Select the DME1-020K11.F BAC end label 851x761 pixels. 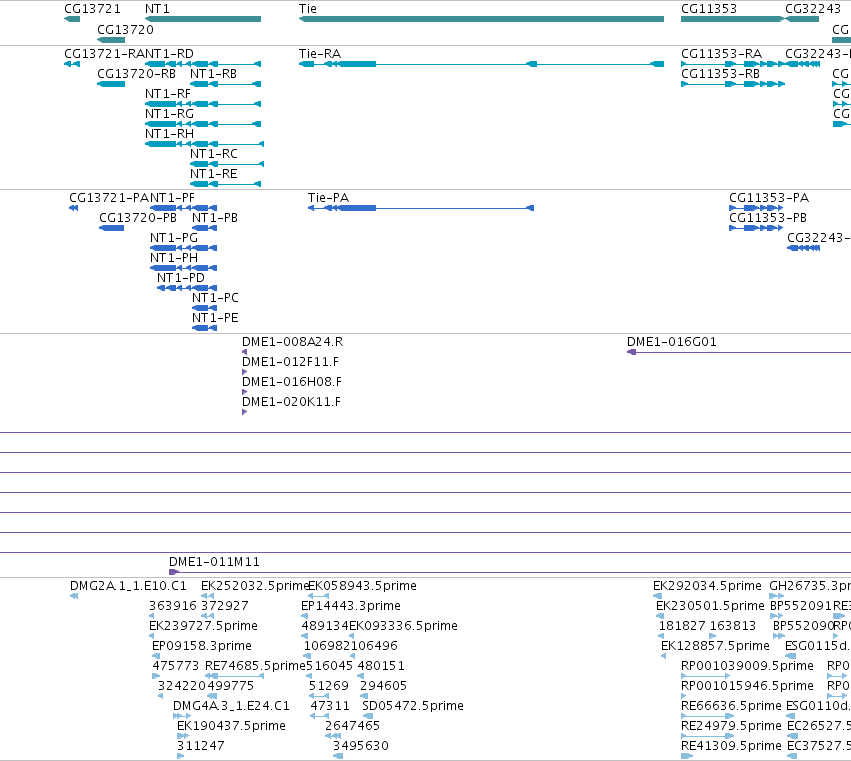(291, 402)
